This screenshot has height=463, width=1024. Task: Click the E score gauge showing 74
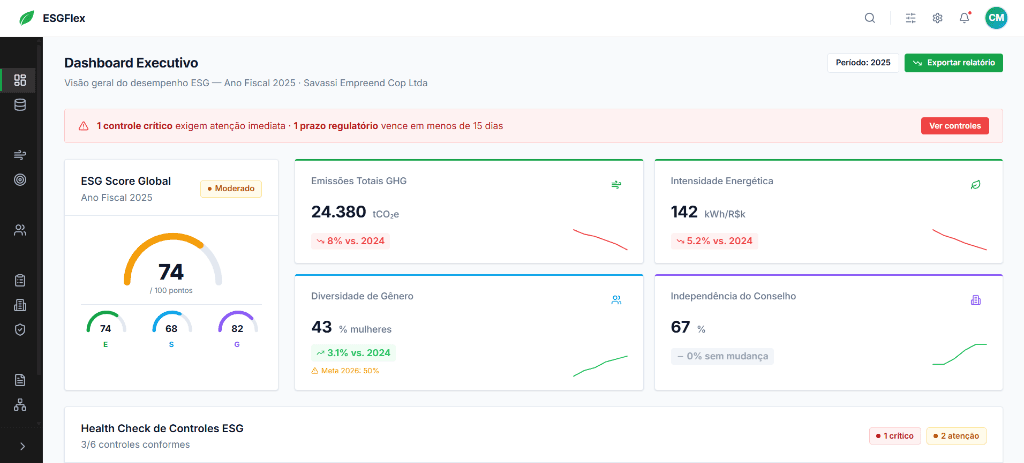[106, 325]
